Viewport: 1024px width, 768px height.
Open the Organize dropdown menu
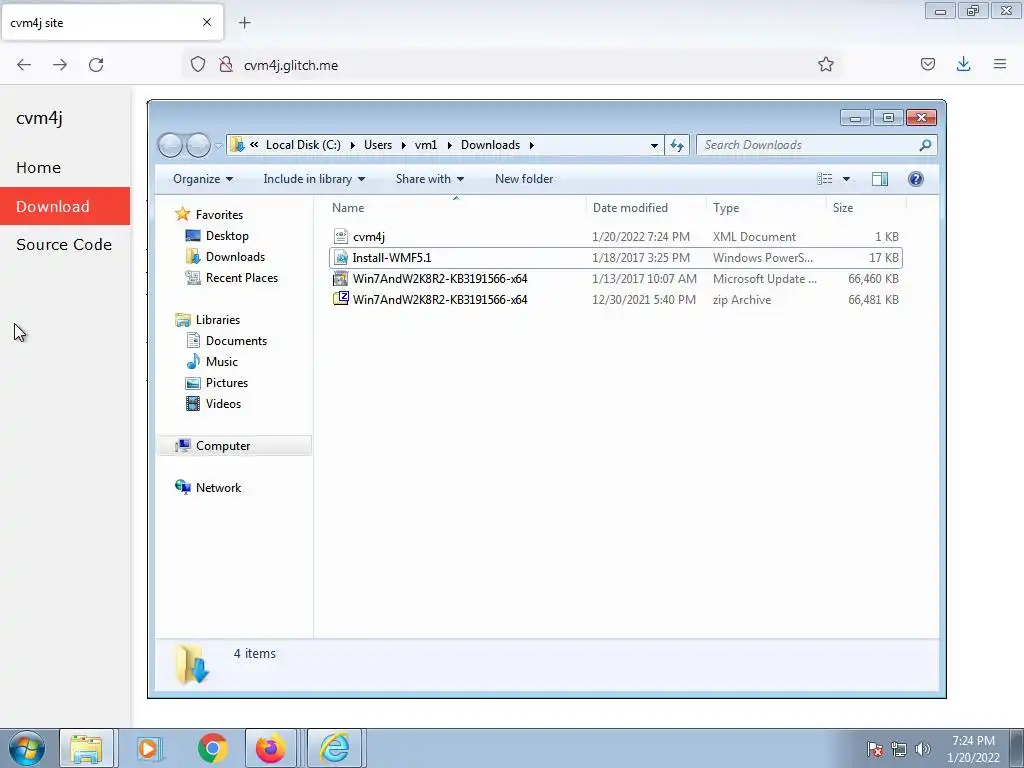click(x=202, y=179)
